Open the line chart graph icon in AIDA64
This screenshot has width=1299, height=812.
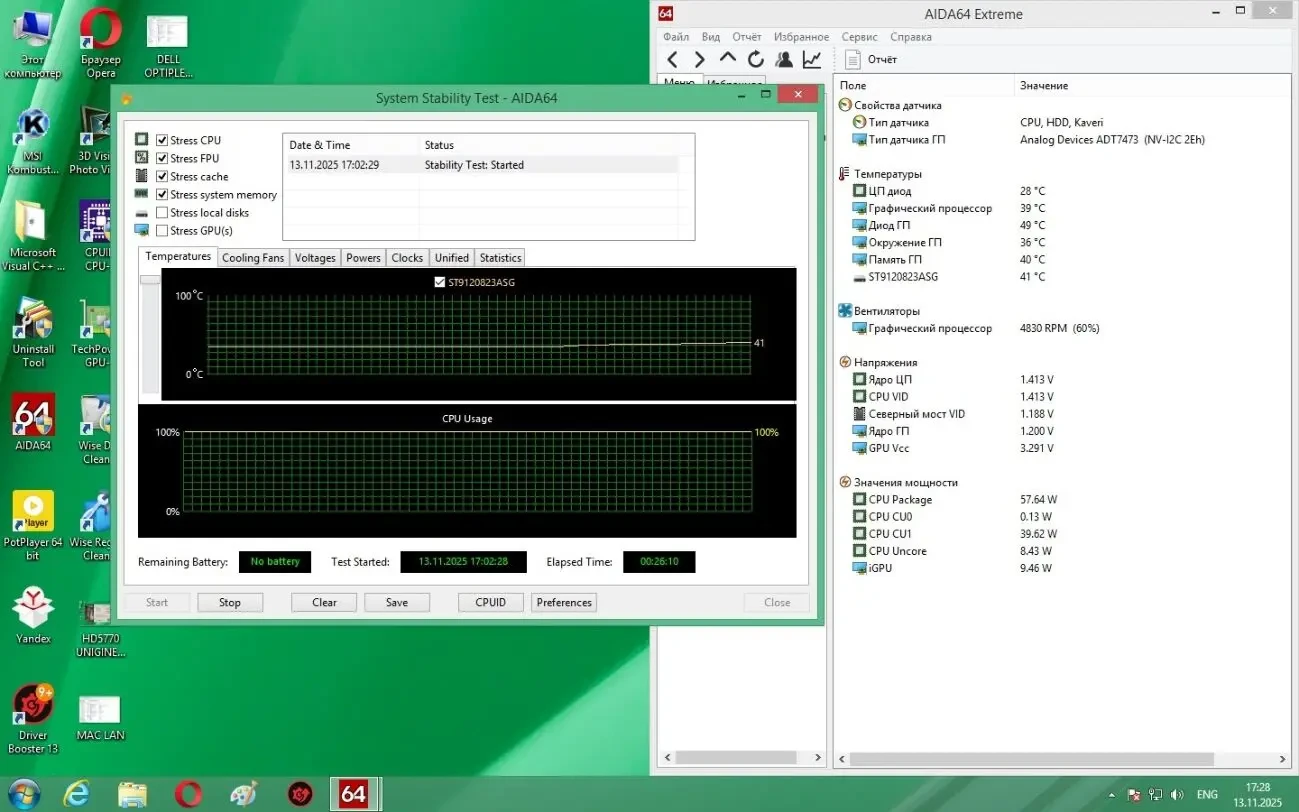coord(811,59)
